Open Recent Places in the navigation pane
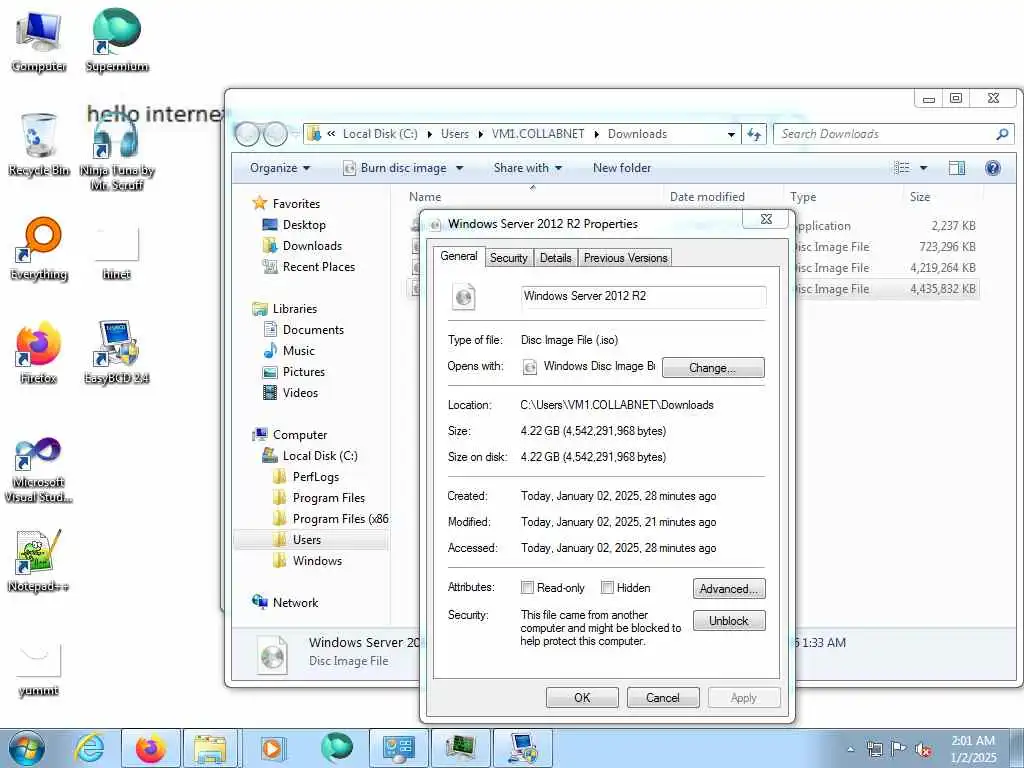This screenshot has height=768, width=1024. (309, 266)
